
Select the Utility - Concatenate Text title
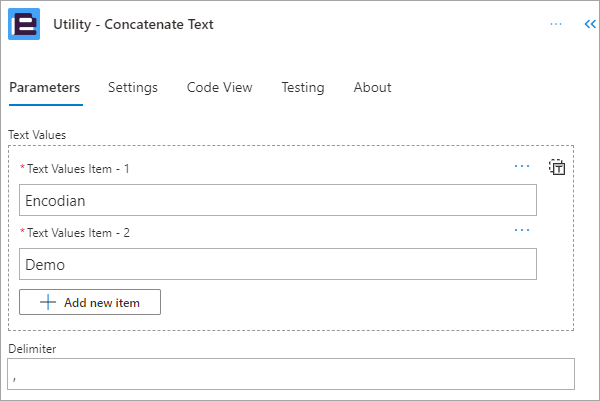pos(133,24)
